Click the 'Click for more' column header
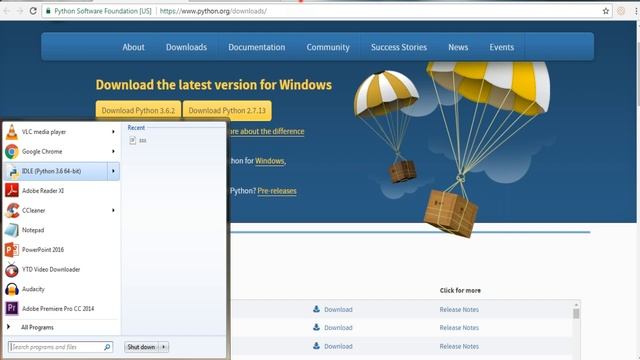The width and height of the screenshot is (640, 360). [x=460, y=290]
